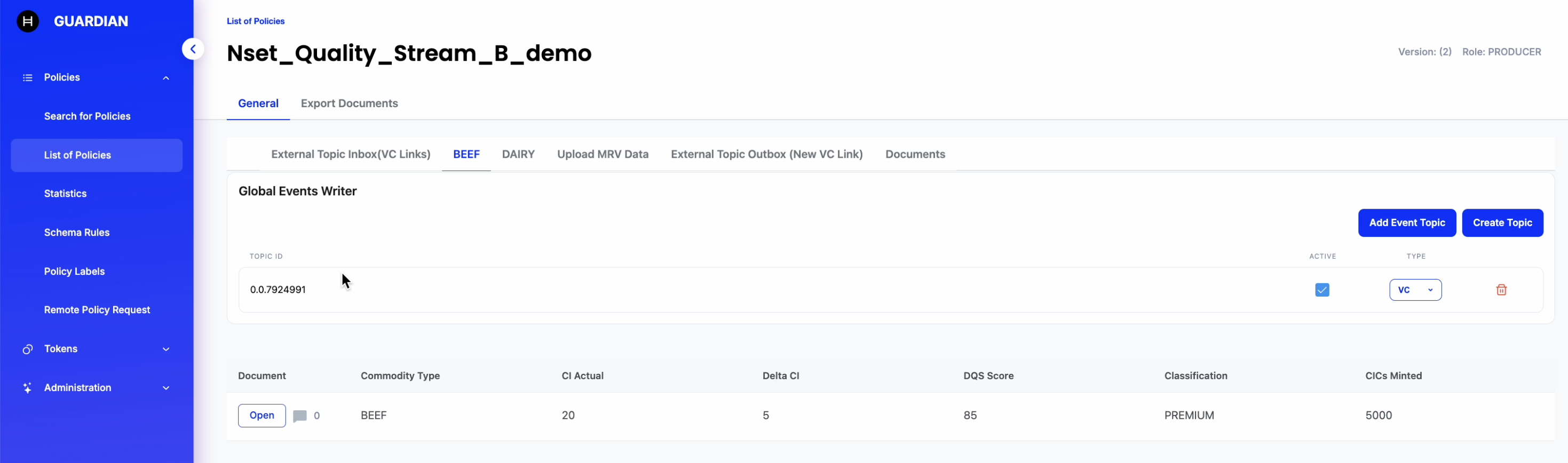1568x463 pixels.
Task: Select the DAIRY tab
Action: click(518, 155)
